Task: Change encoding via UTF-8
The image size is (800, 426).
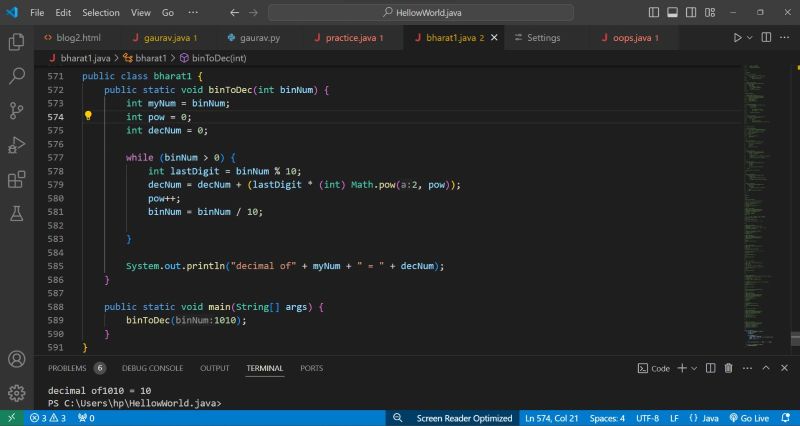Action: [647, 418]
